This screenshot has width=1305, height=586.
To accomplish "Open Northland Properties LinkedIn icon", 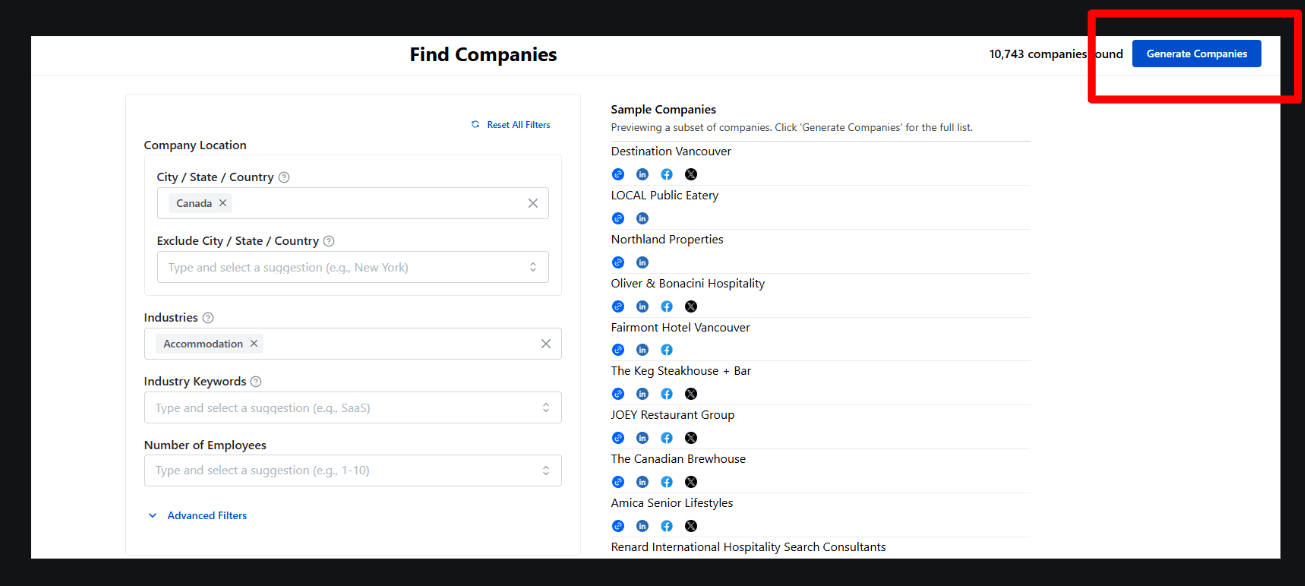I will pos(642,262).
